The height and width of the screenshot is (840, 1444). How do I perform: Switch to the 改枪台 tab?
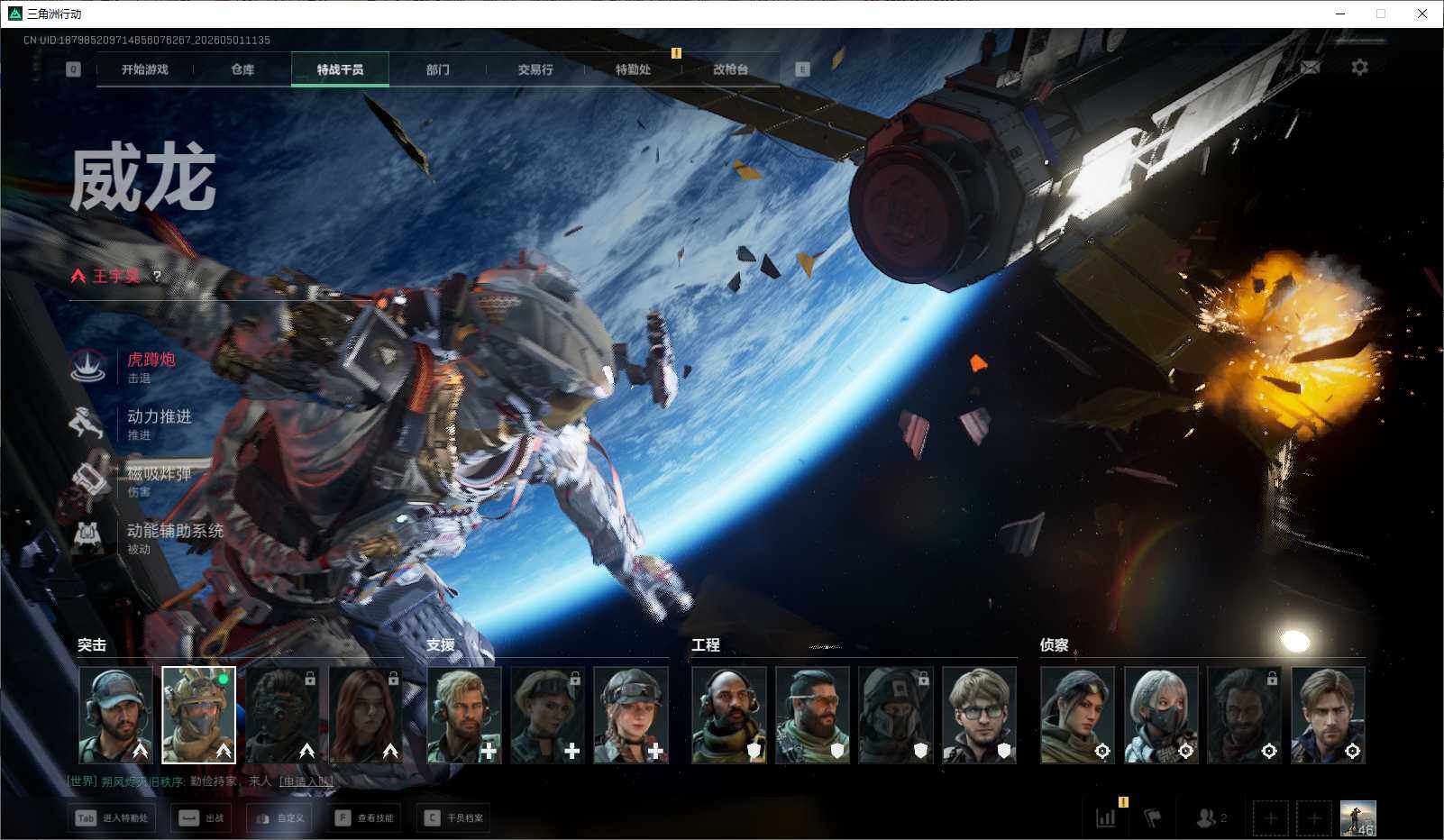point(730,69)
